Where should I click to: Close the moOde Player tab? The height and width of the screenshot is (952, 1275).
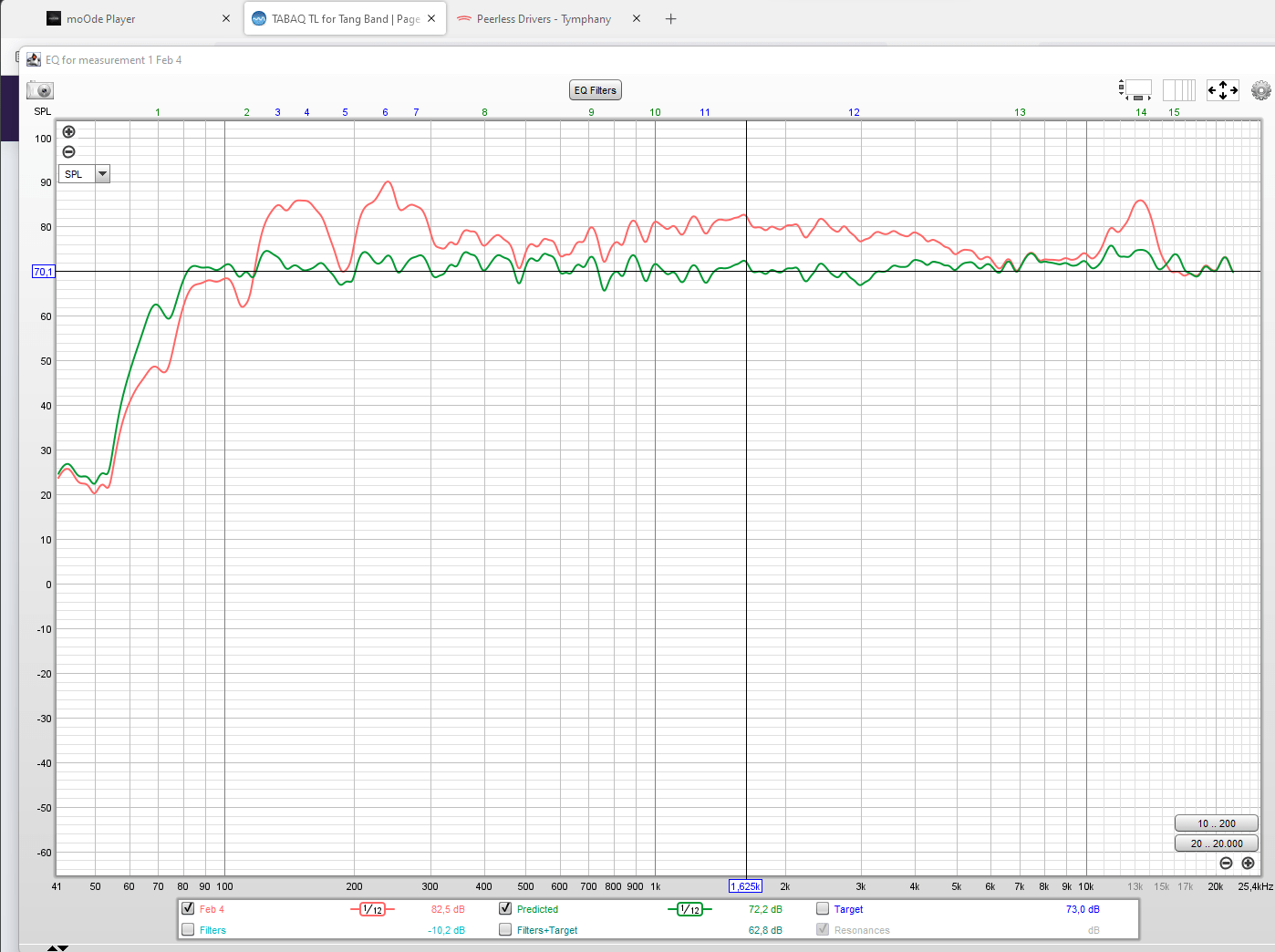pyautogui.click(x=226, y=18)
